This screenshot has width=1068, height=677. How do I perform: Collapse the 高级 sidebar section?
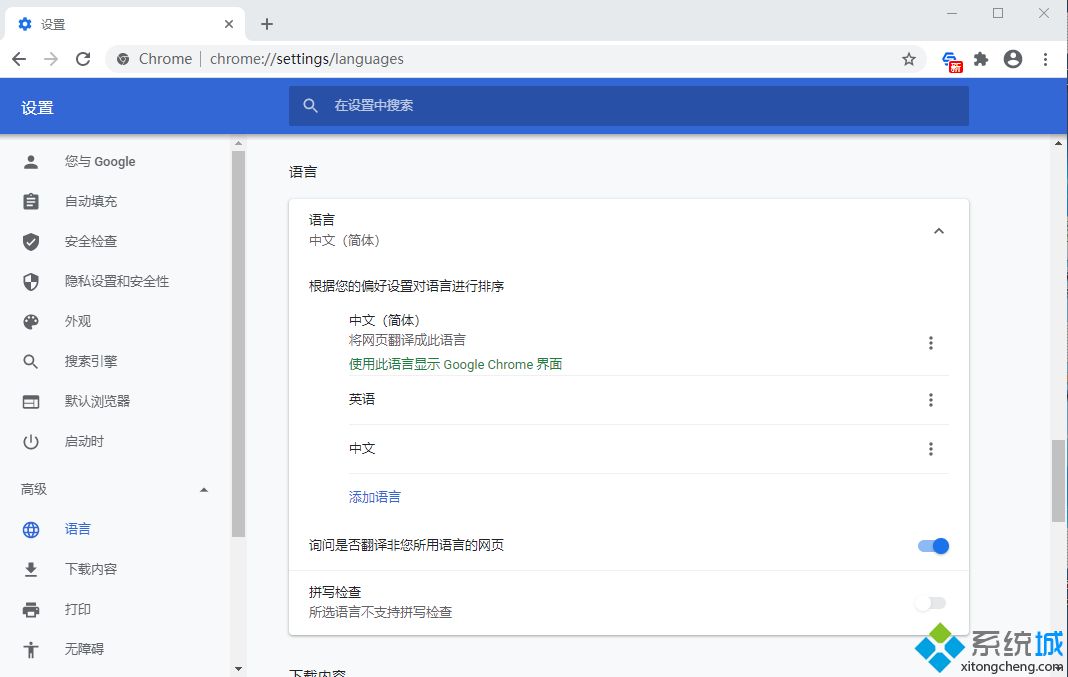(204, 490)
